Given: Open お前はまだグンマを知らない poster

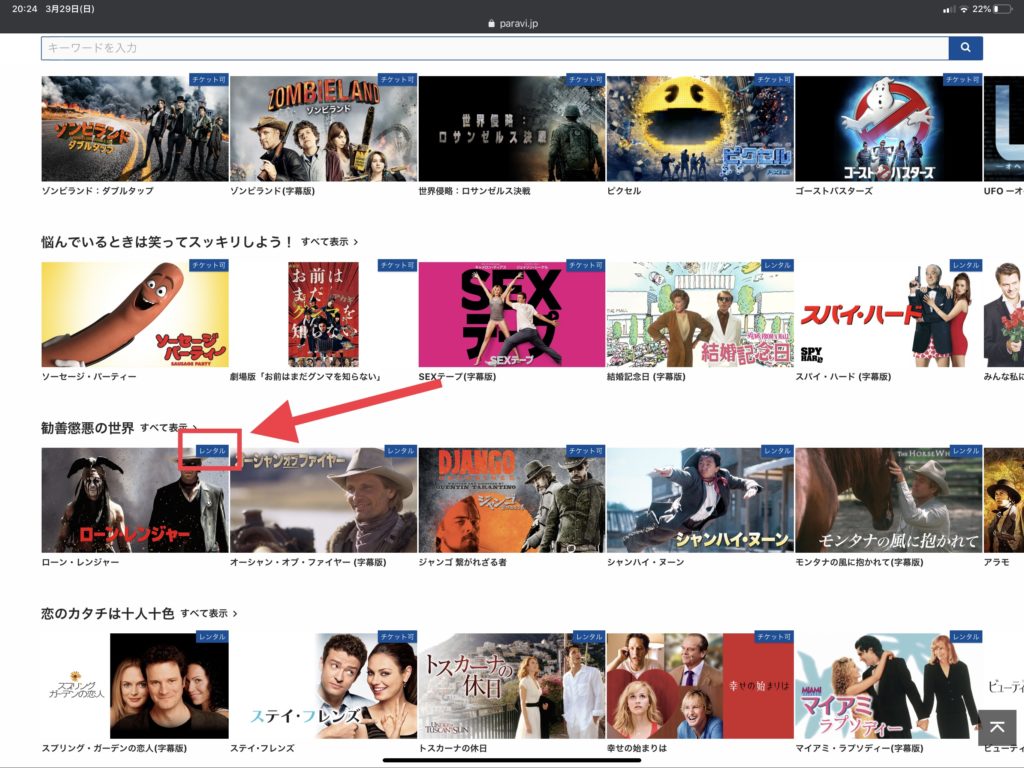Looking at the screenshot, I should coord(323,314).
